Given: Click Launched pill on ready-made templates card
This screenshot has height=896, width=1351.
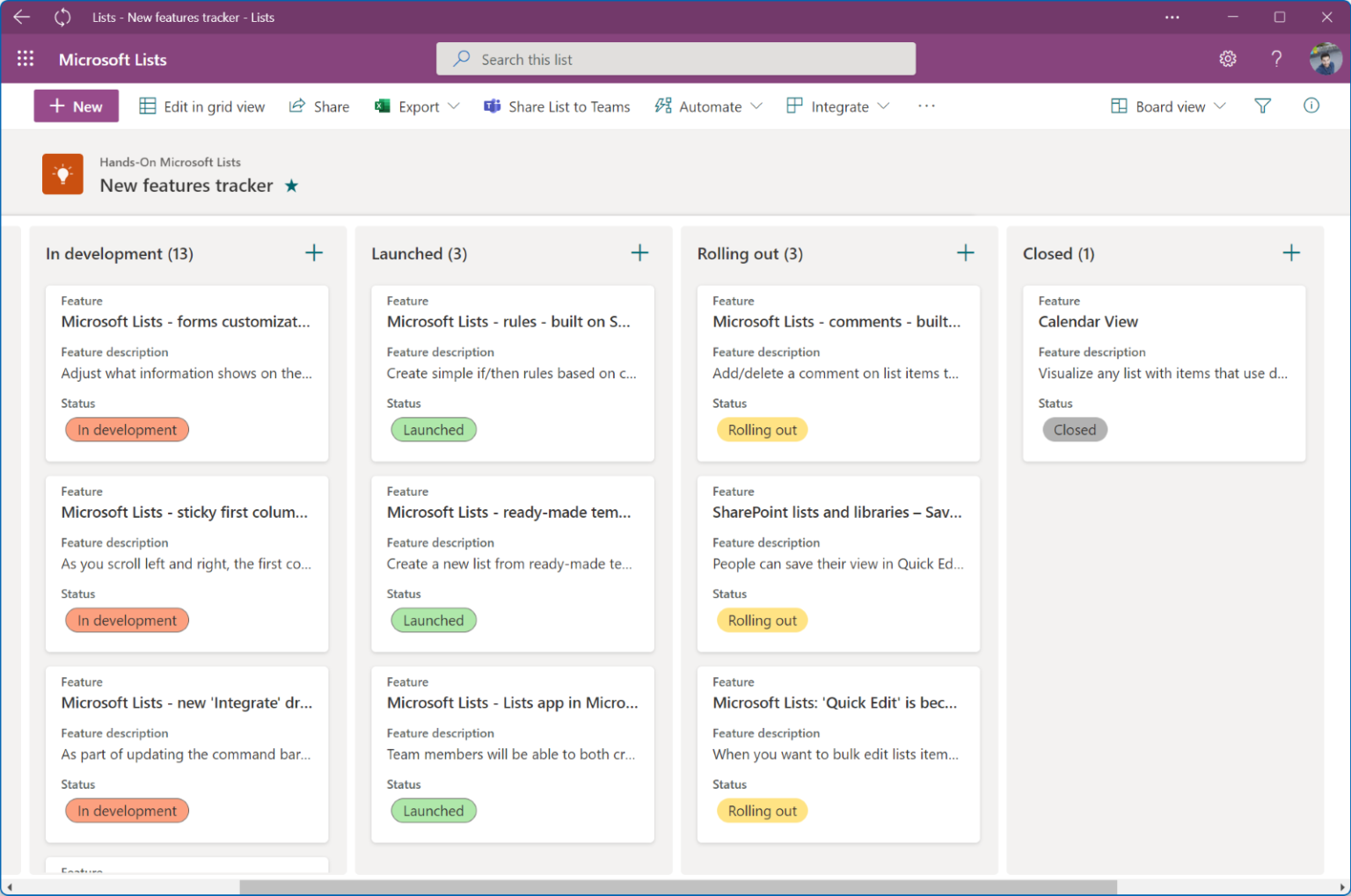Looking at the screenshot, I should click(x=434, y=621).
